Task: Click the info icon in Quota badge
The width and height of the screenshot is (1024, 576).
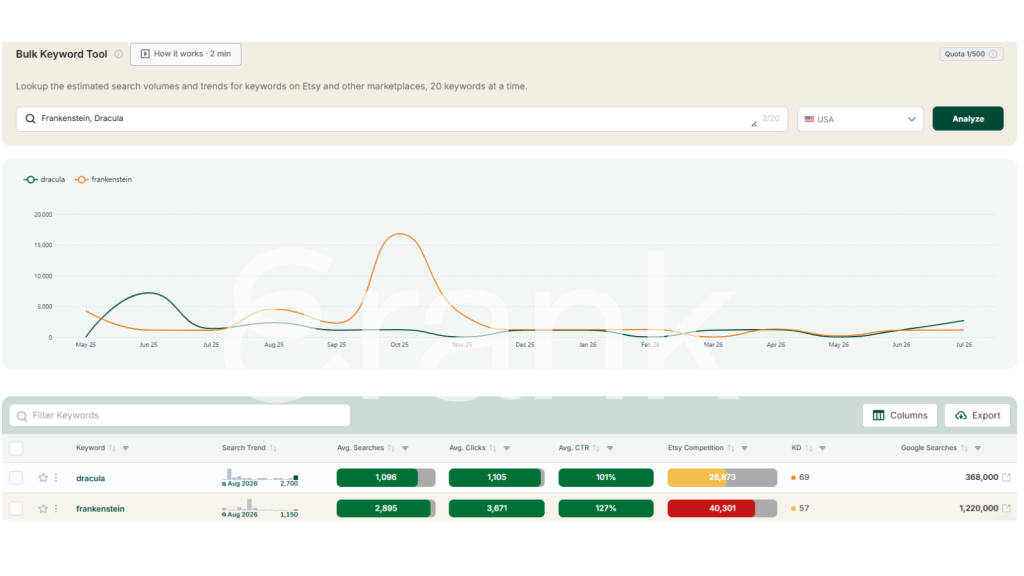Action: coord(993,54)
